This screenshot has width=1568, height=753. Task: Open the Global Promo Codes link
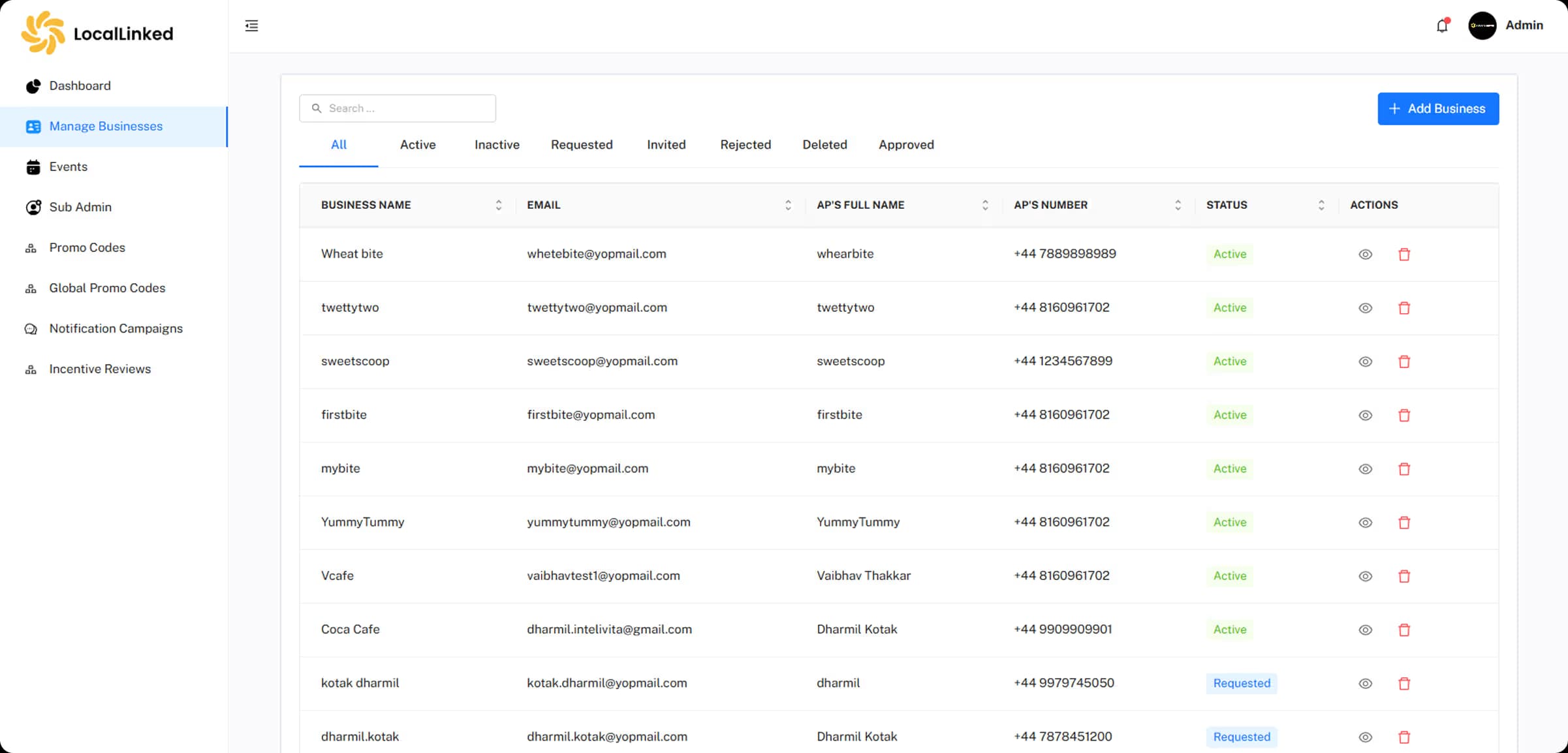coord(107,288)
